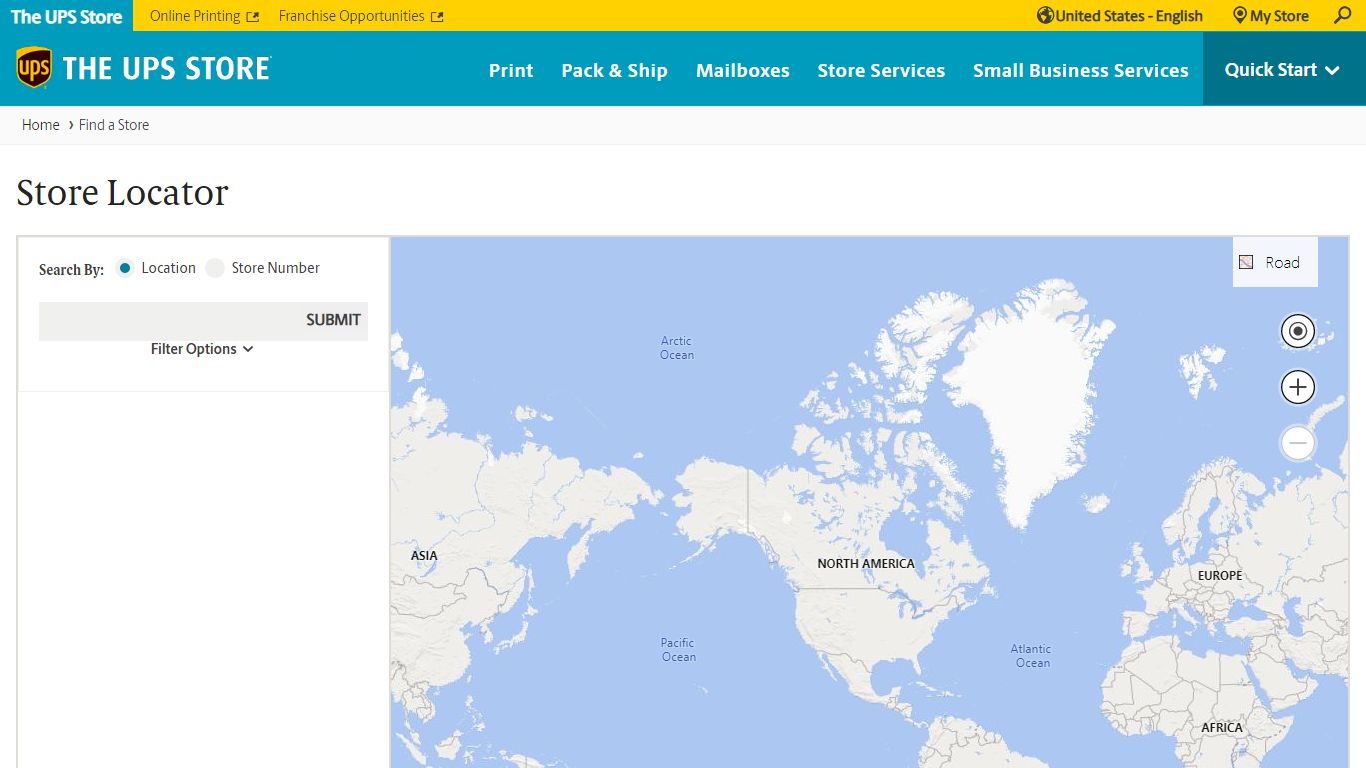Zoom out the map with minus
The image size is (1366, 768).
[x=1298, y=443]
